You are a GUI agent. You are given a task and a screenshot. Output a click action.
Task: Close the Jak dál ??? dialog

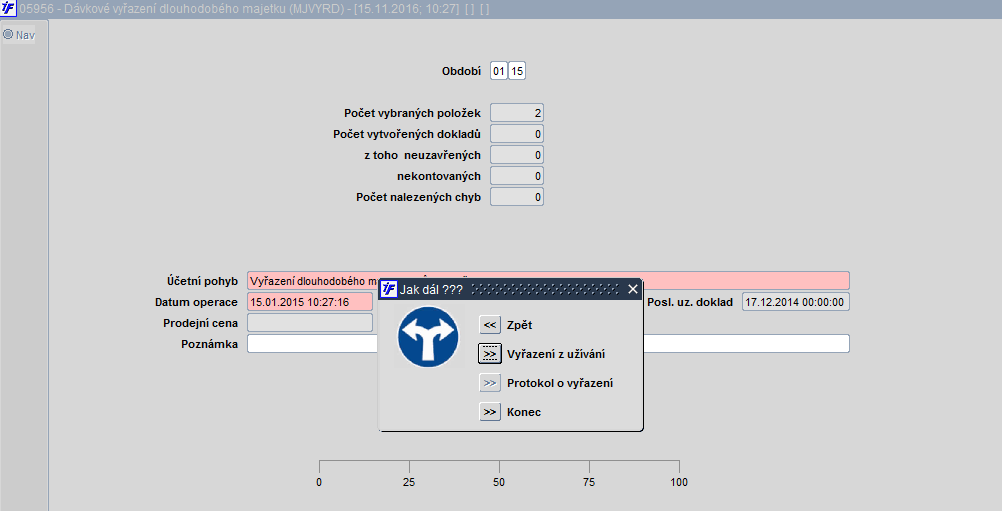(x=633, y=289)
